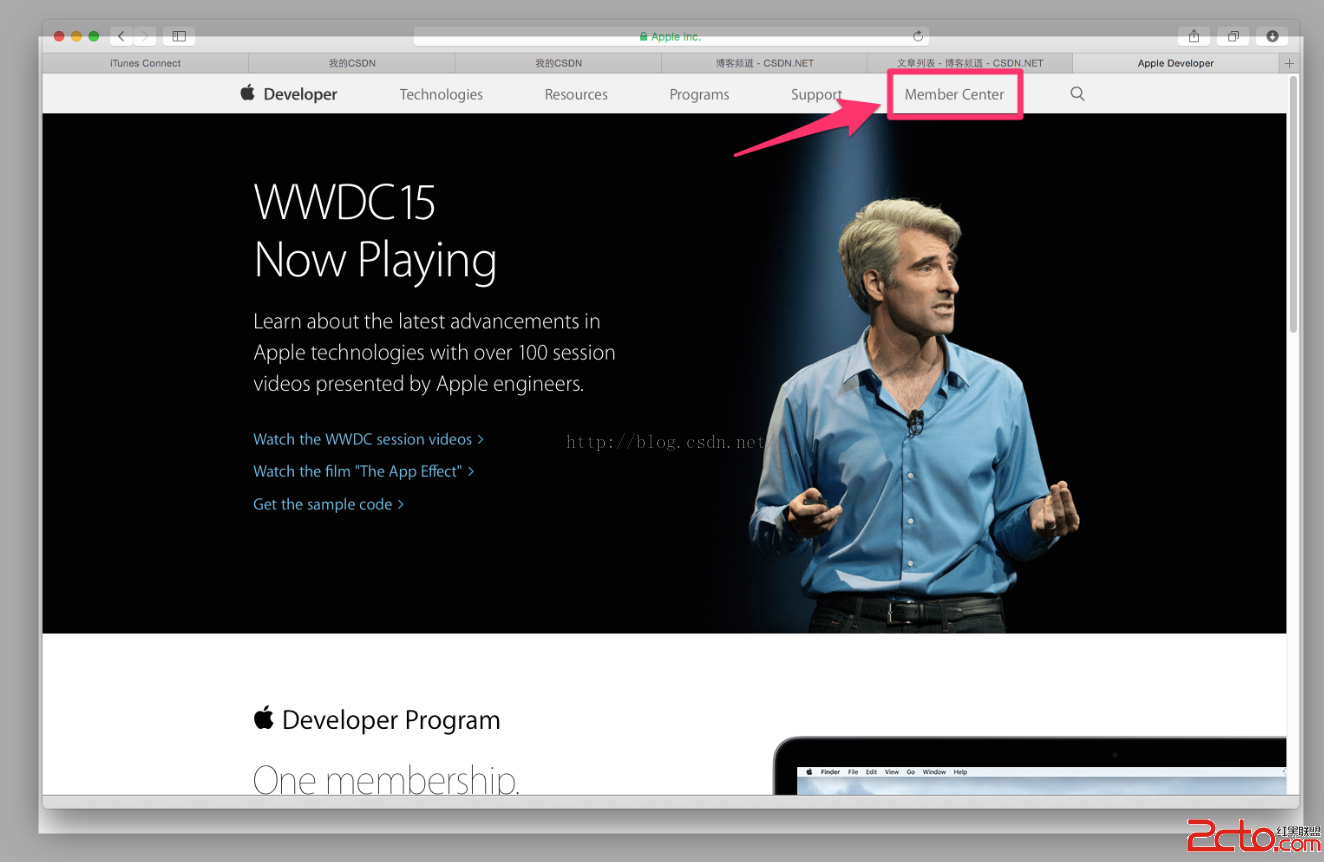Viewport: 1324px width, 862px height.
Task: Switch to the 文章列表 - 博客频道 tab
Action: (970, 63)
